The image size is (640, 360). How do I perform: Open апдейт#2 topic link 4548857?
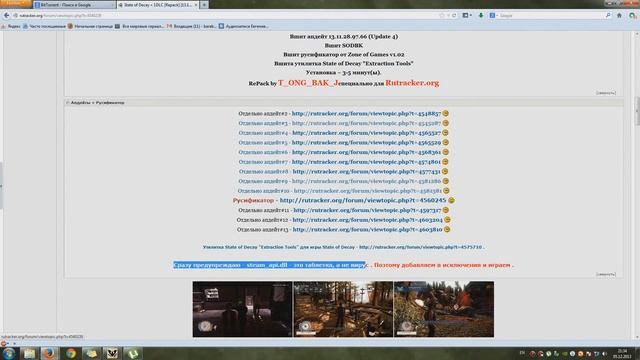point(366,113)
